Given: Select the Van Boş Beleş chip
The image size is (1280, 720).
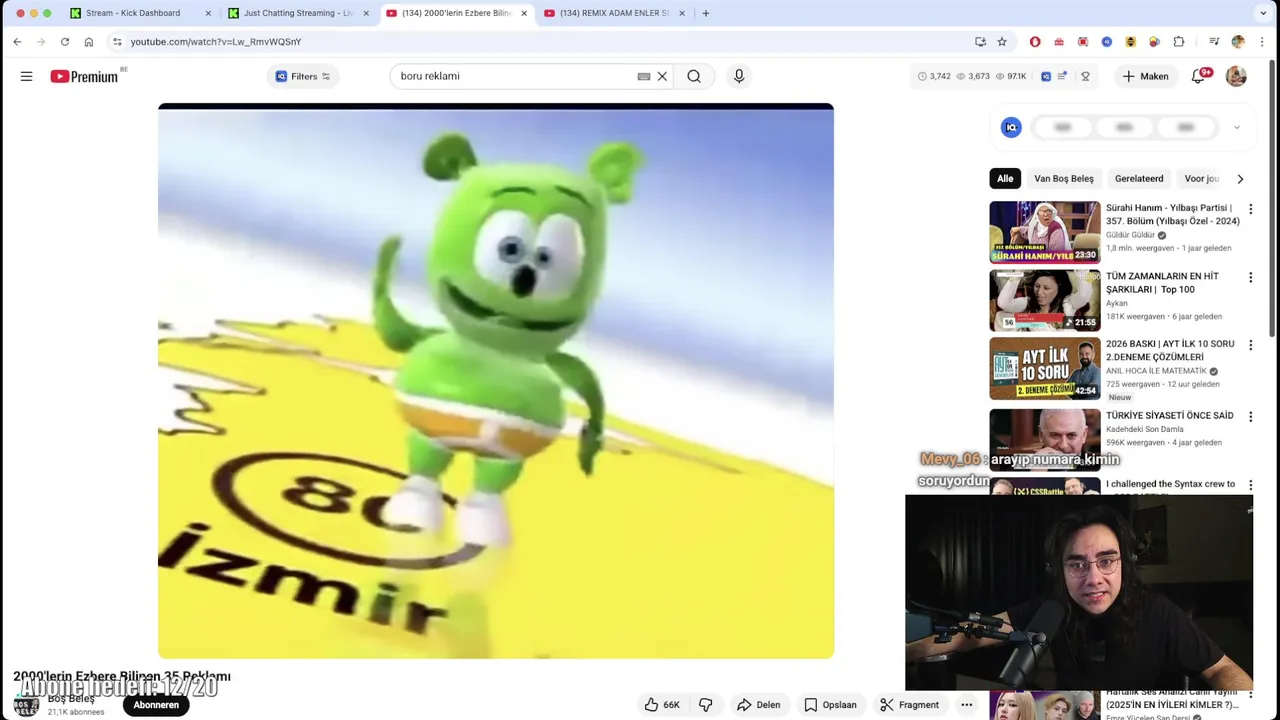Looking at the screenshot, I should pos(1064,179).
